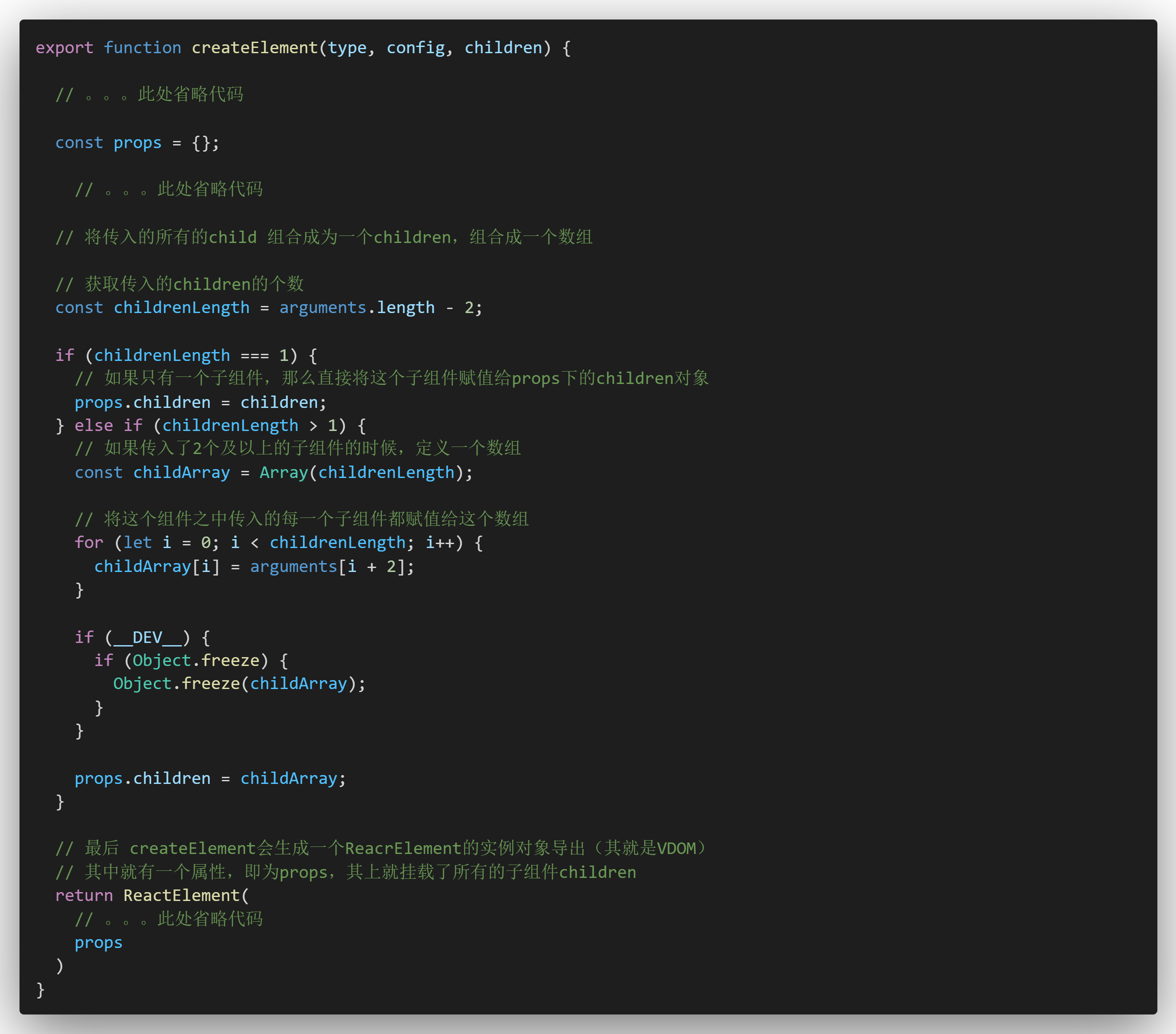Screen dimensions: 1176x1034
Task: Click the for loop keyword
Action: point(89,543)
